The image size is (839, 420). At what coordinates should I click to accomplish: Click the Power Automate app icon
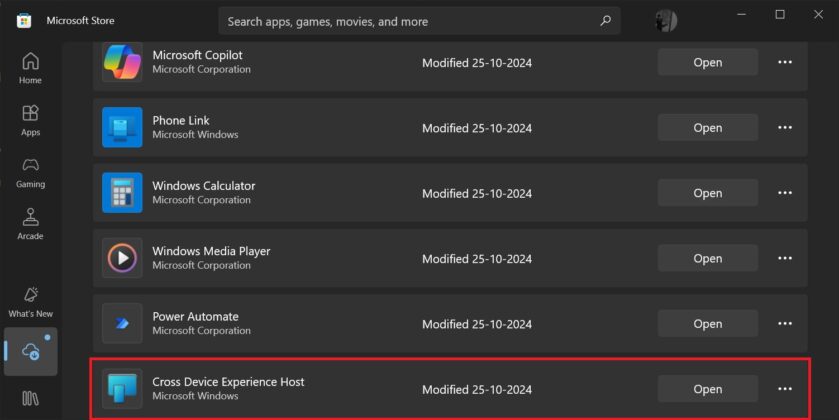(x=122, y=323)
